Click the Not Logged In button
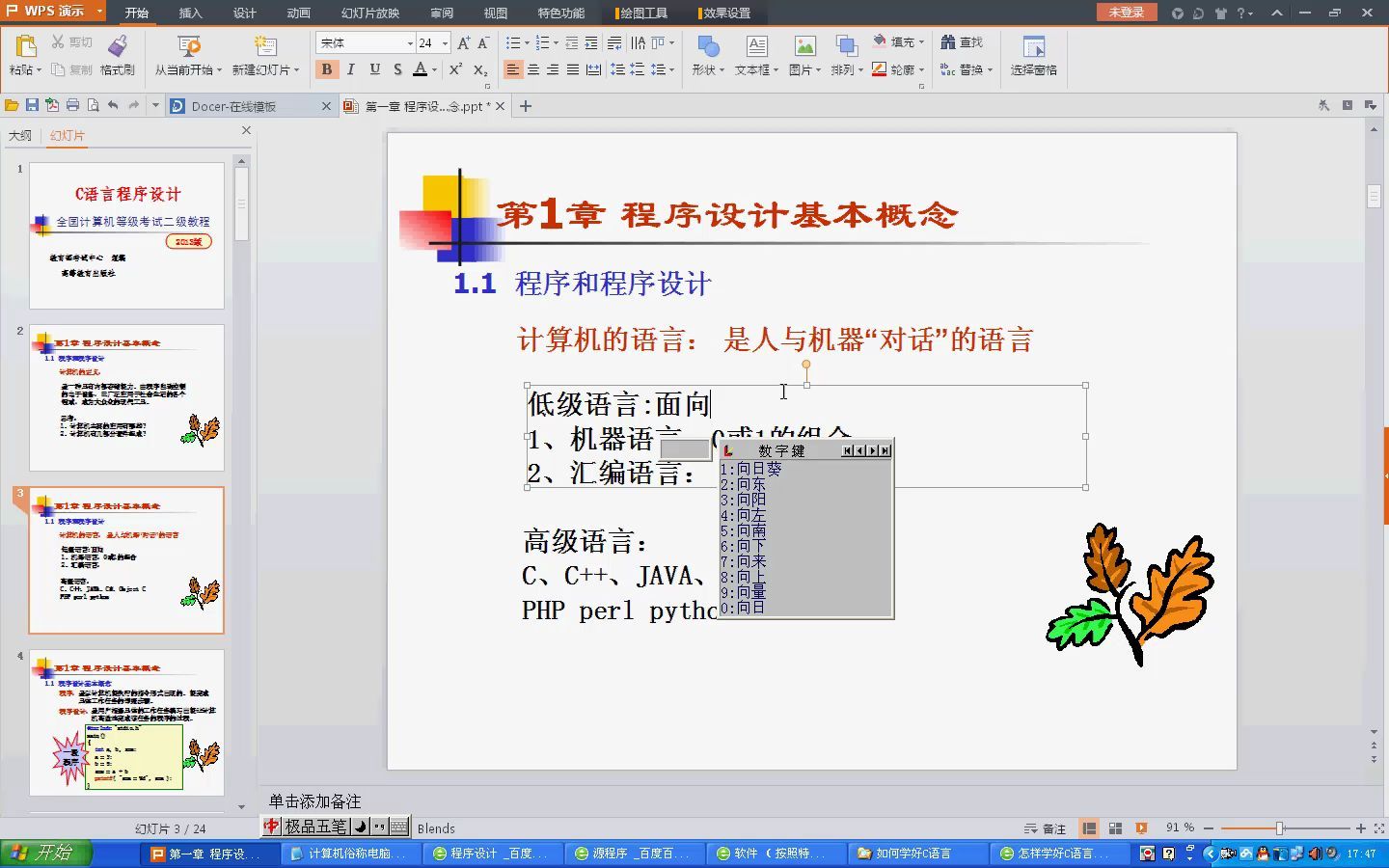The width and height of the screenshot is (1389, 868). click(x=1127, y=13)
